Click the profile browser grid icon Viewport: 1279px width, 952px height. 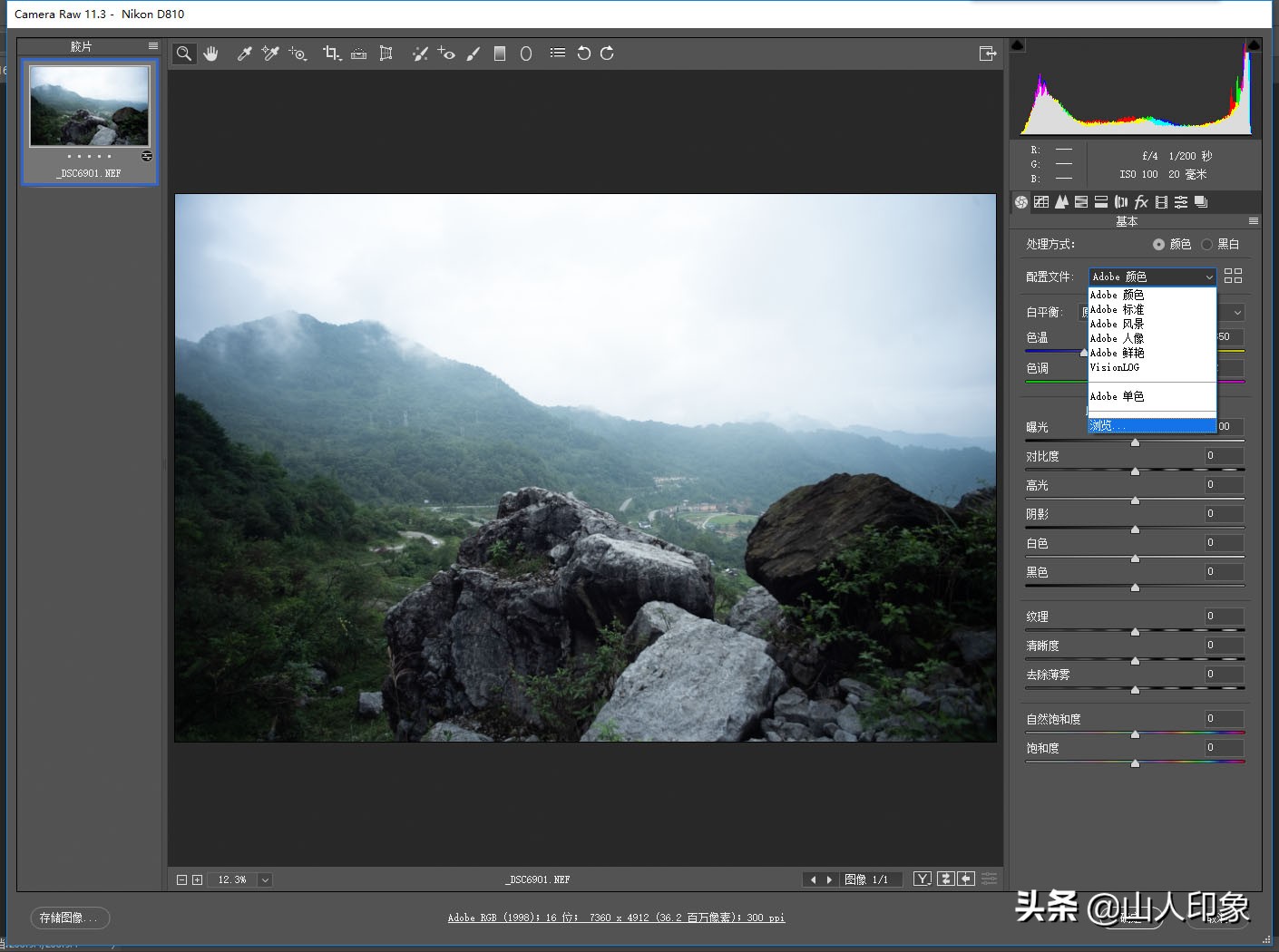1233,276
